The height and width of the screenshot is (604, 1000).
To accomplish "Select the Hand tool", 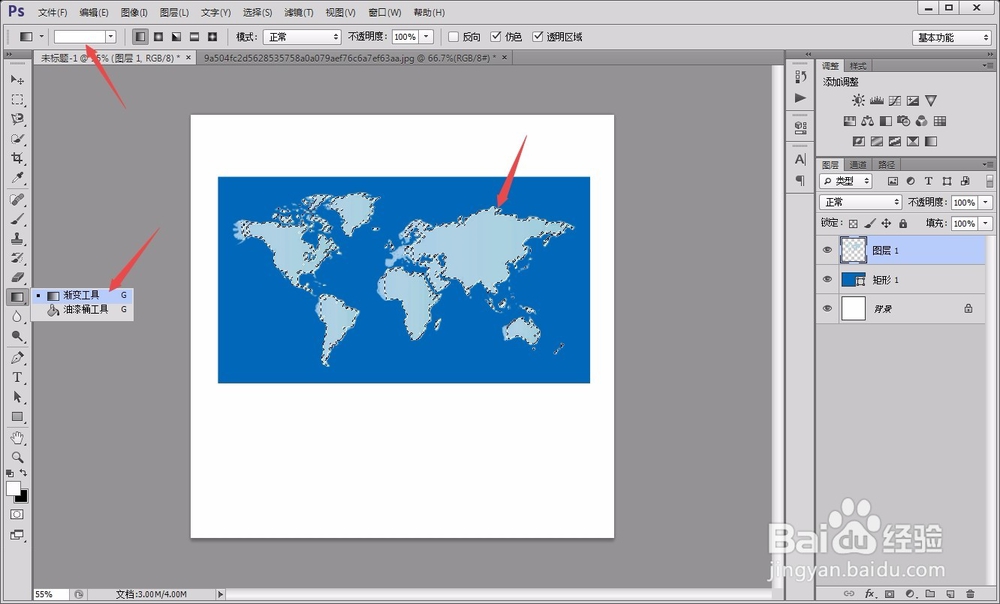I will point(17,438).
